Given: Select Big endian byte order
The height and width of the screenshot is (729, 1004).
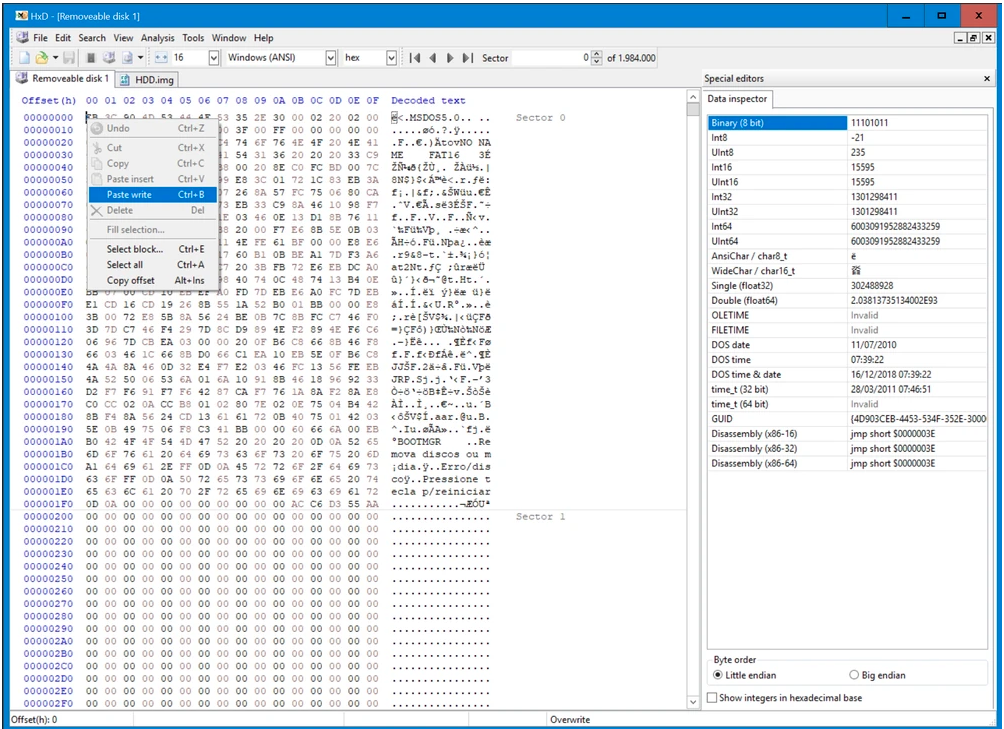Looking at the screenshot, I should point(853,675).
